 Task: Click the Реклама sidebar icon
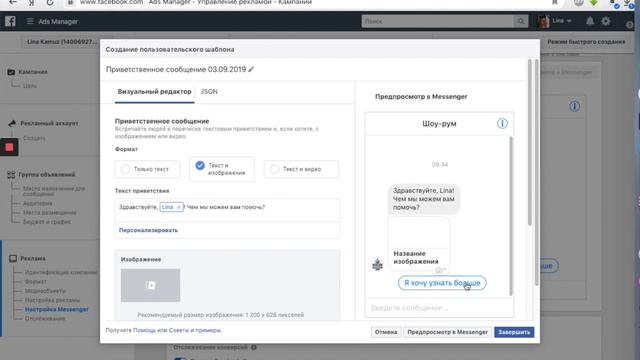click(x=13, y=258)
